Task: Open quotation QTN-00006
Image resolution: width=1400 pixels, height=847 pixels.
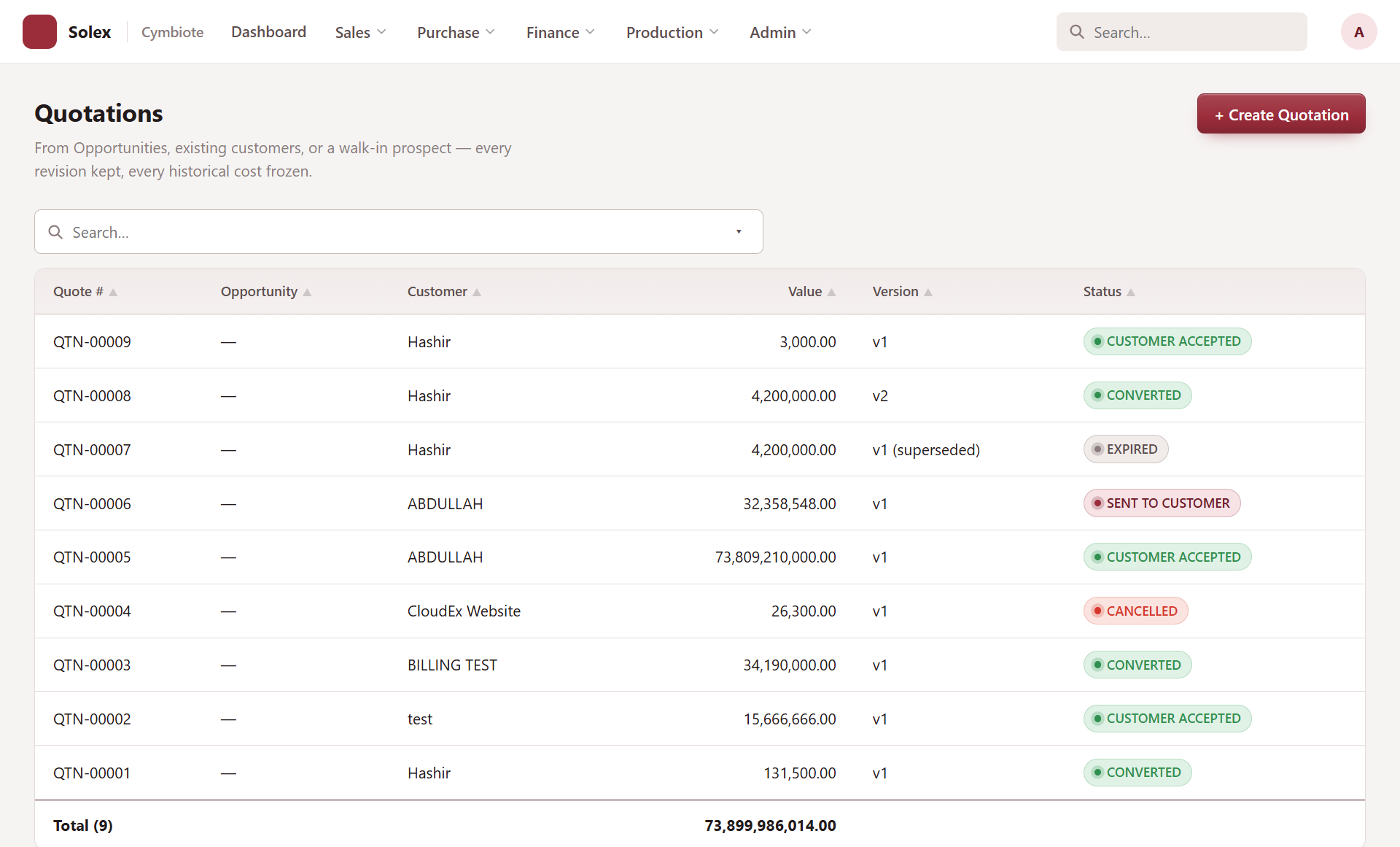Action: click(92, 503)
